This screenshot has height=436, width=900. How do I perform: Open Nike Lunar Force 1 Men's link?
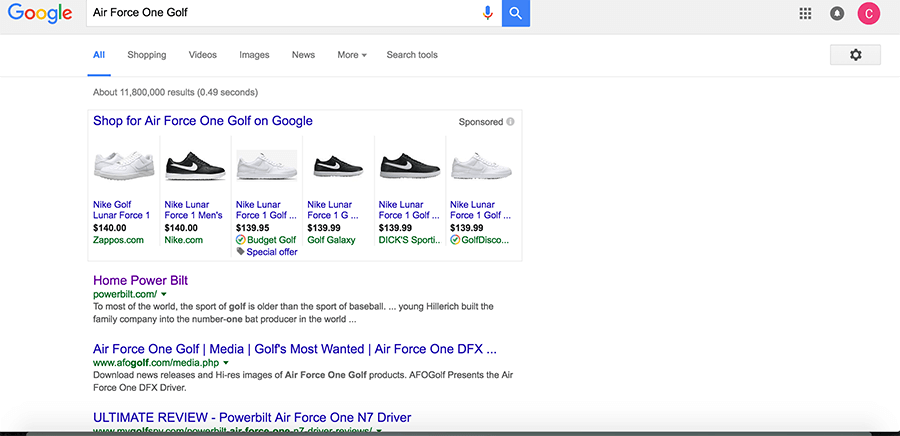pos(193,210)
